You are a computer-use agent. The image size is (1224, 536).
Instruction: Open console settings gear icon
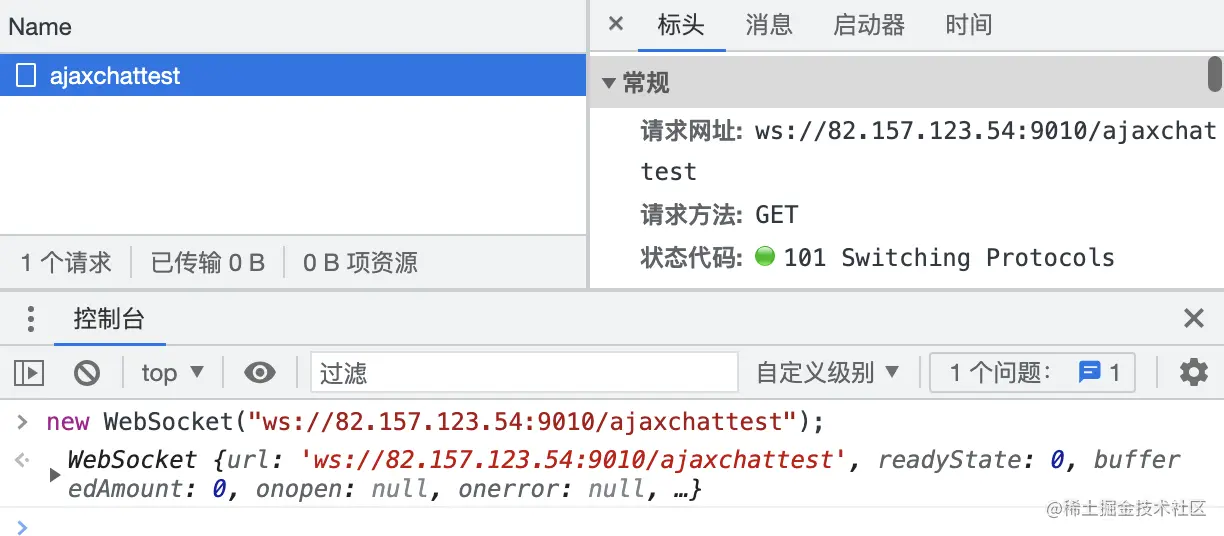[x=1193, y=373]
